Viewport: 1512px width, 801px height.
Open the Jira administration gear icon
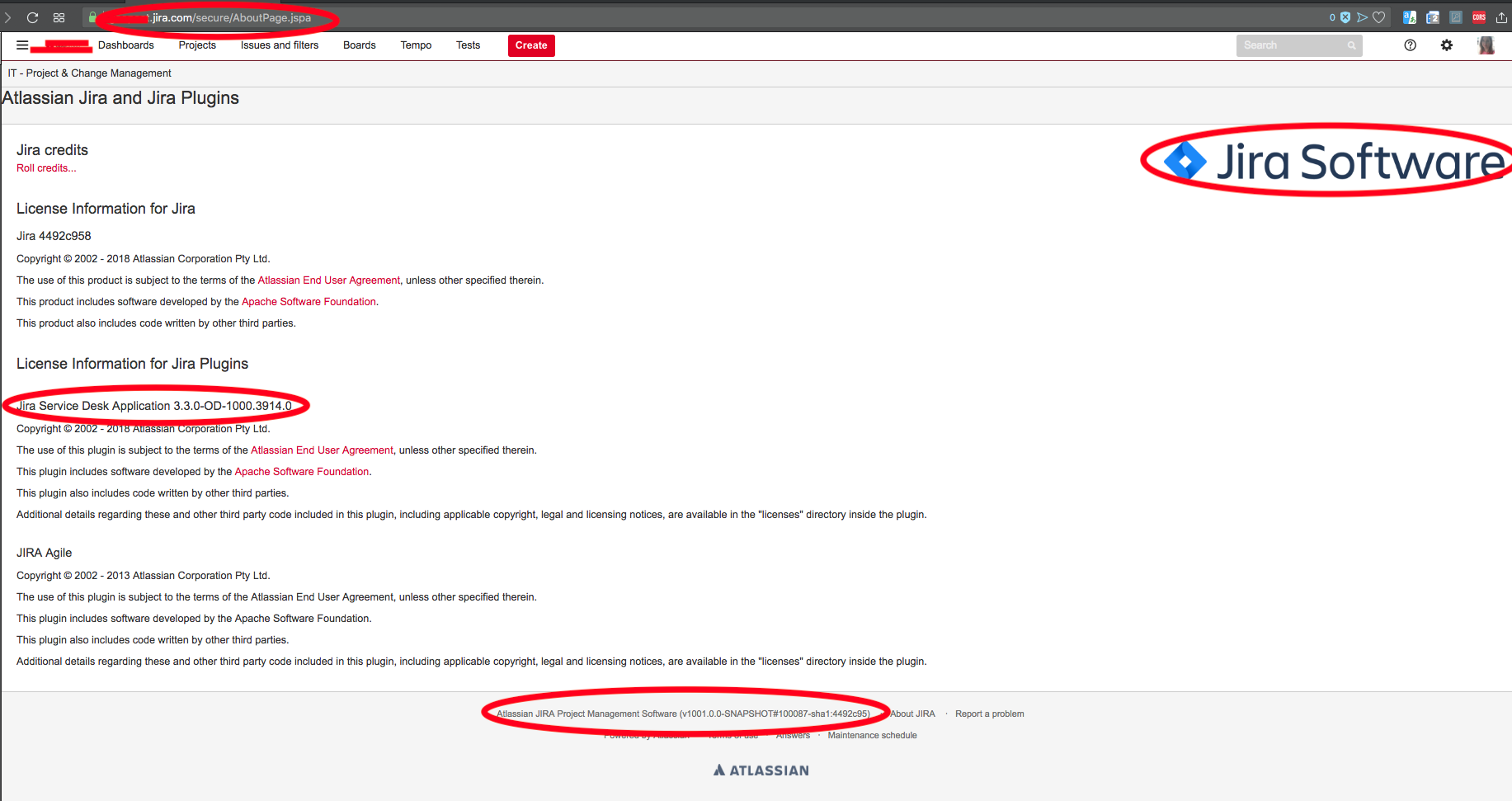point(1447,45)
